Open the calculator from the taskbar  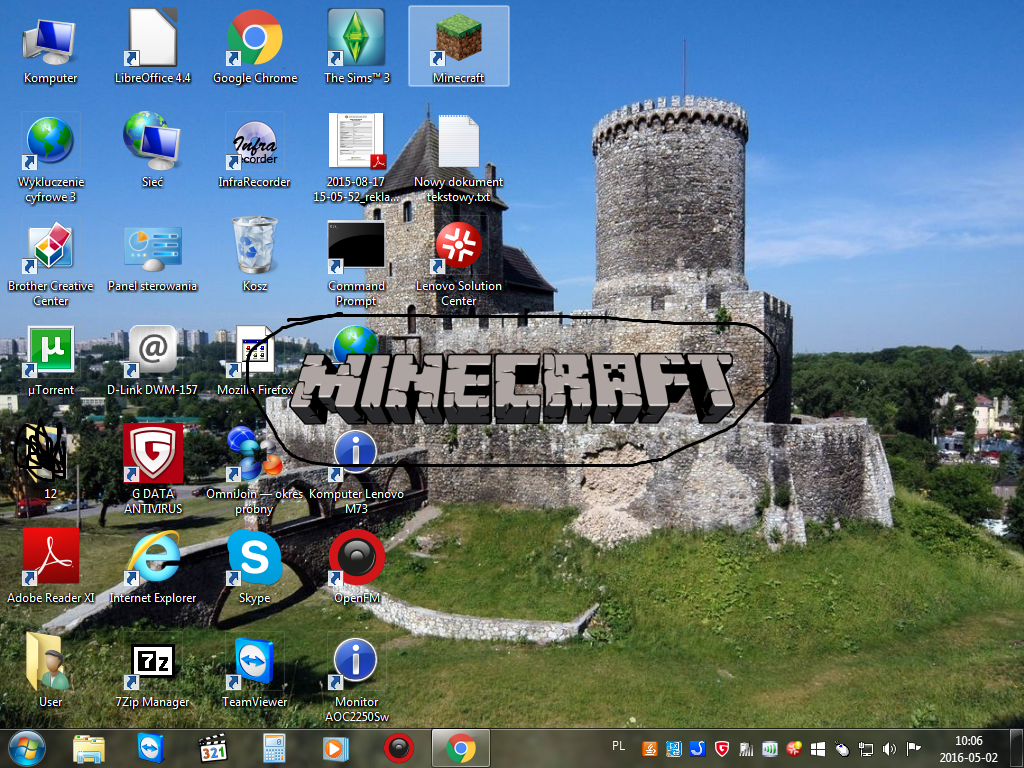[x=274, y=747]
